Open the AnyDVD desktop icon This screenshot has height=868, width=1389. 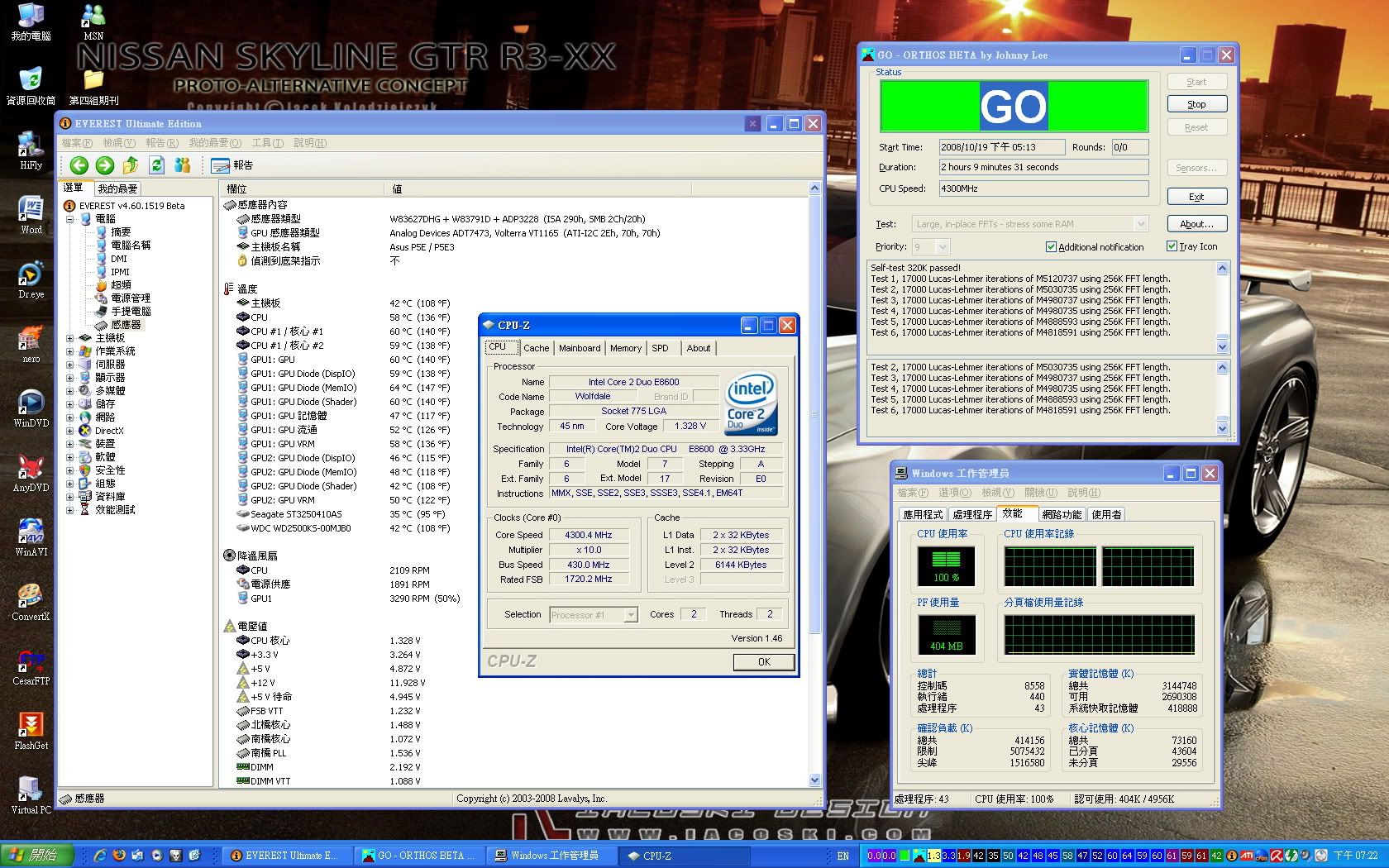click(x=31, y=474)
